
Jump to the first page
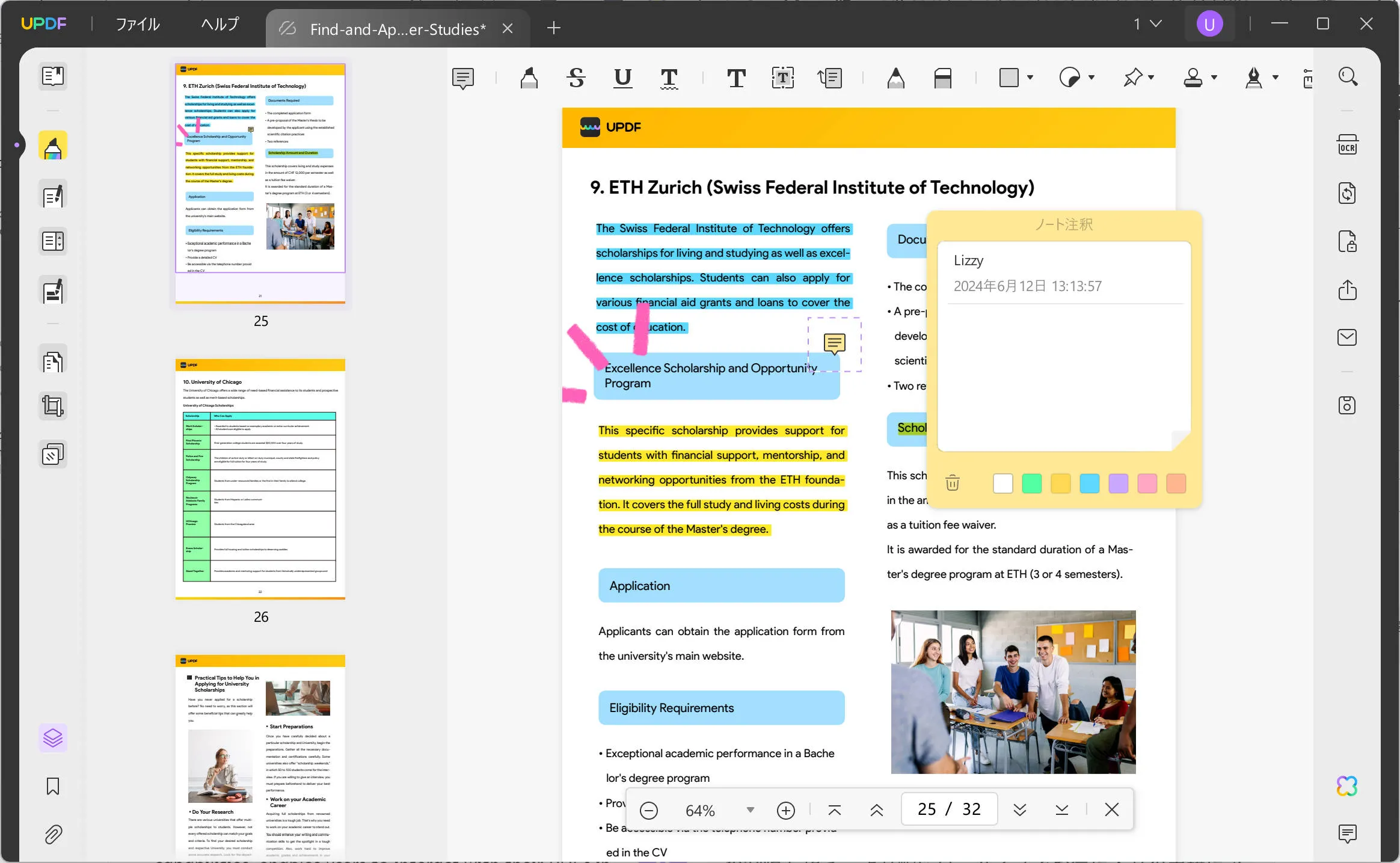(835, 811)
